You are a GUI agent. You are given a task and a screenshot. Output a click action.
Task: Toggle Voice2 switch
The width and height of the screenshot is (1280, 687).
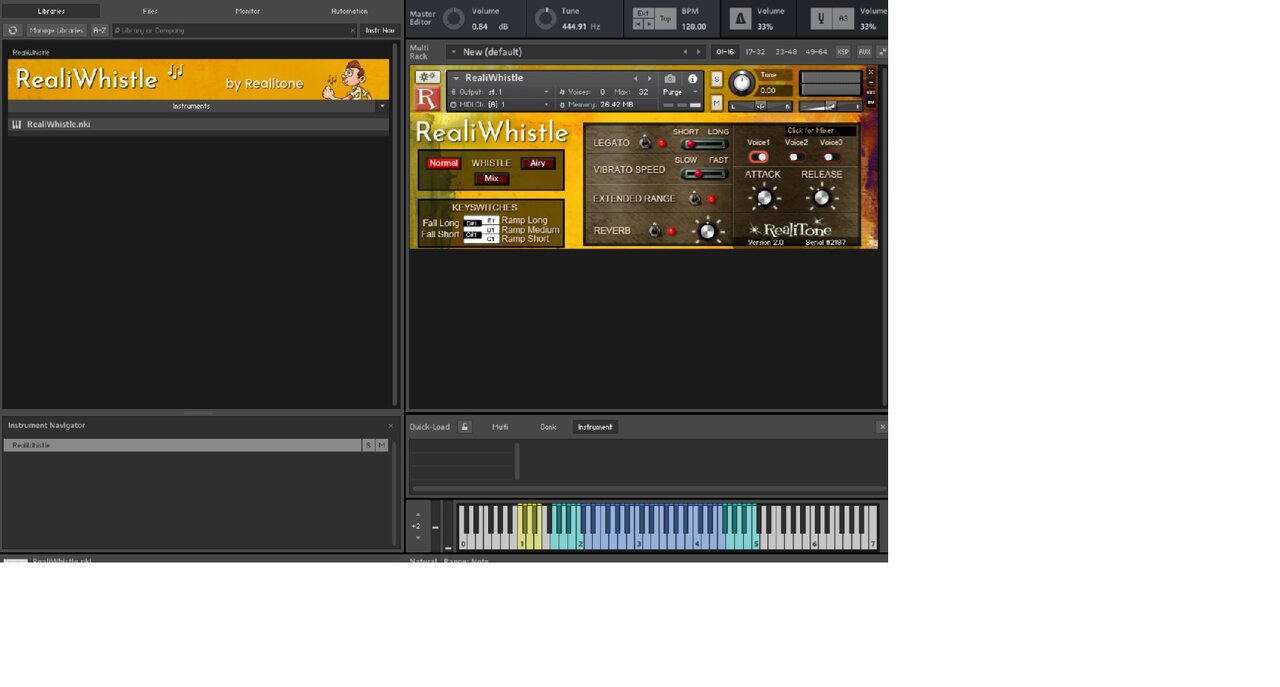796,157
